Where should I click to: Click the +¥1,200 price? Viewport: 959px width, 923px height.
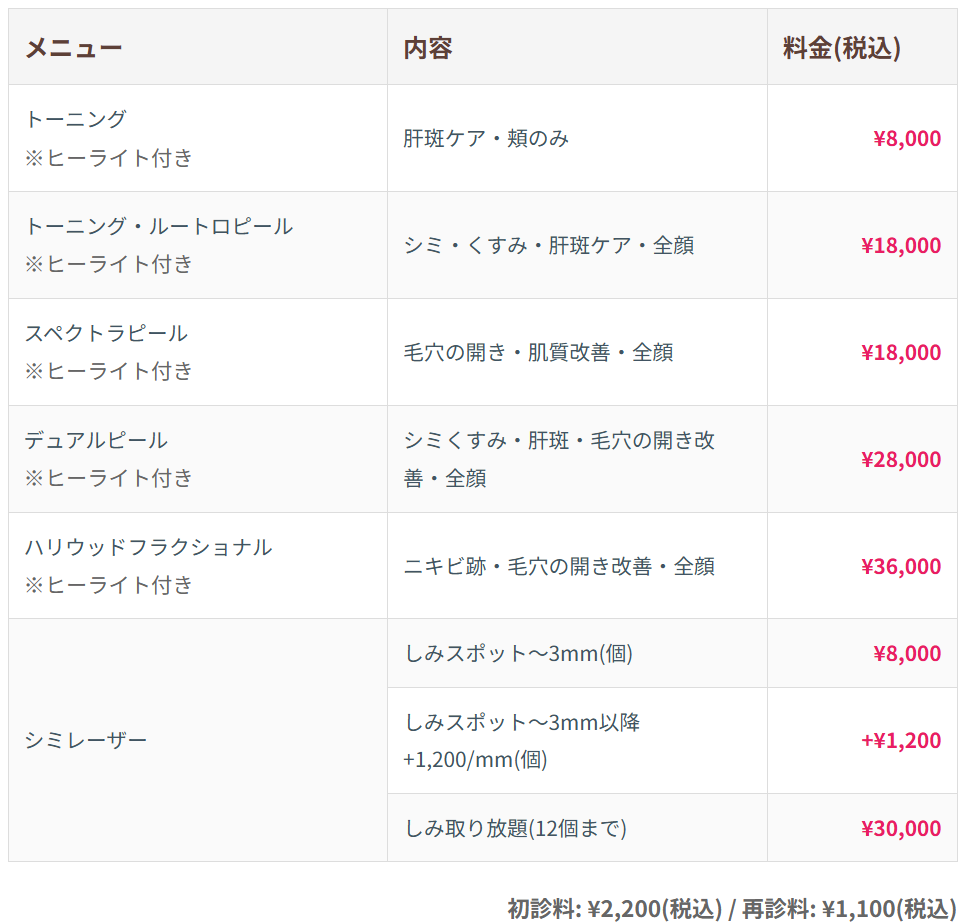(900, 741)
